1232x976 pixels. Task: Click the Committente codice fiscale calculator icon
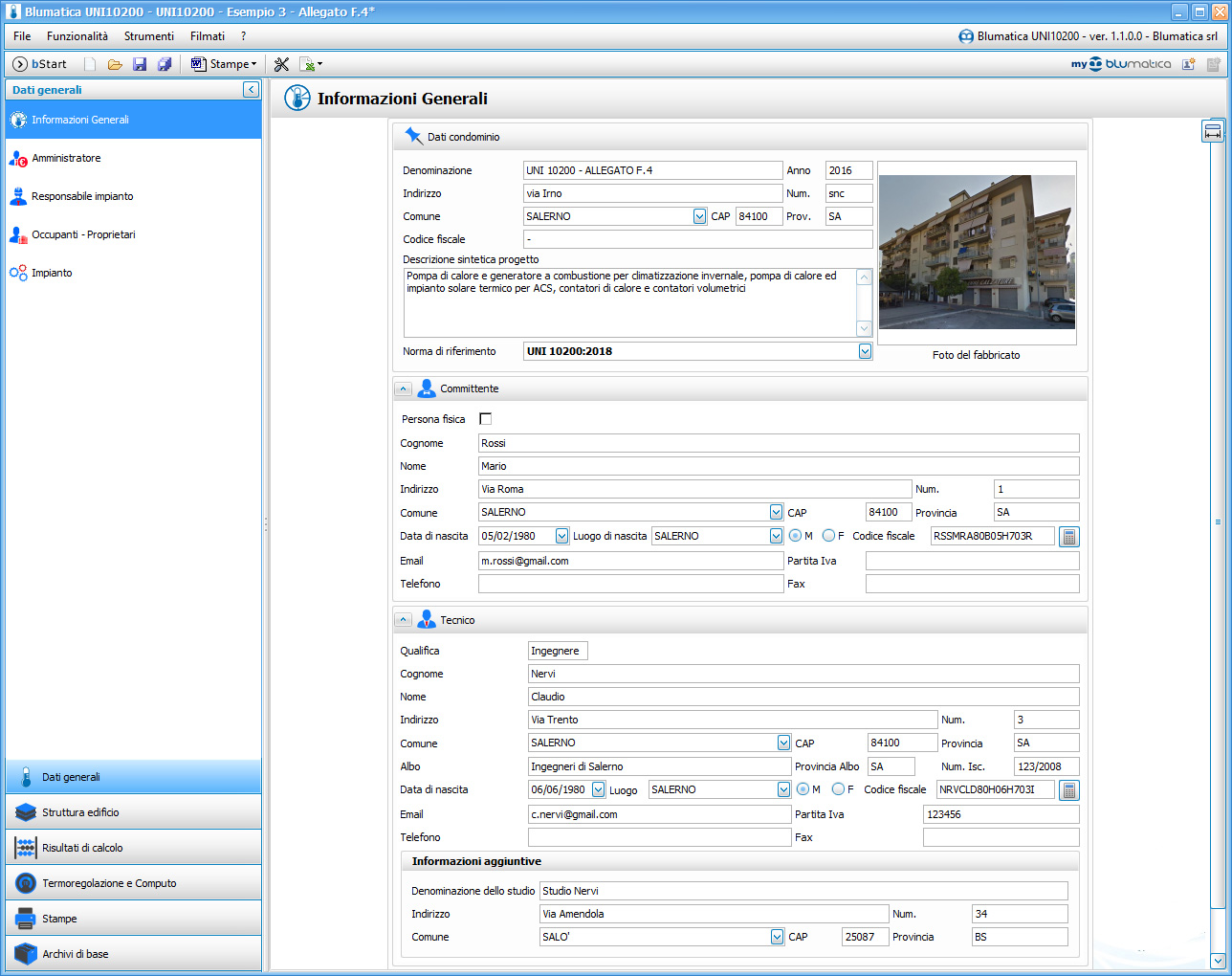click(1069, 537)
